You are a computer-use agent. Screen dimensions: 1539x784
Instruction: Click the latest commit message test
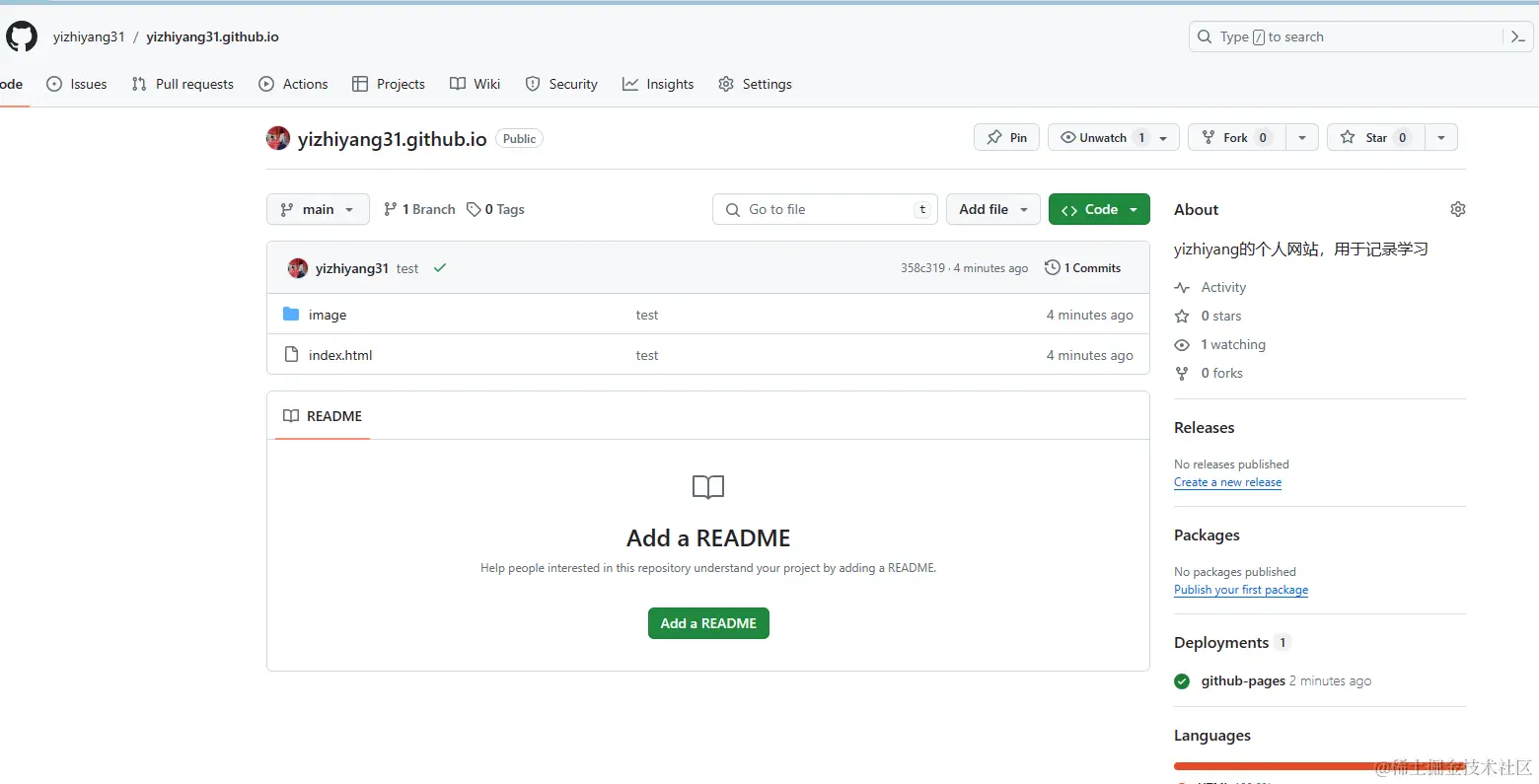tap(407, 268)
